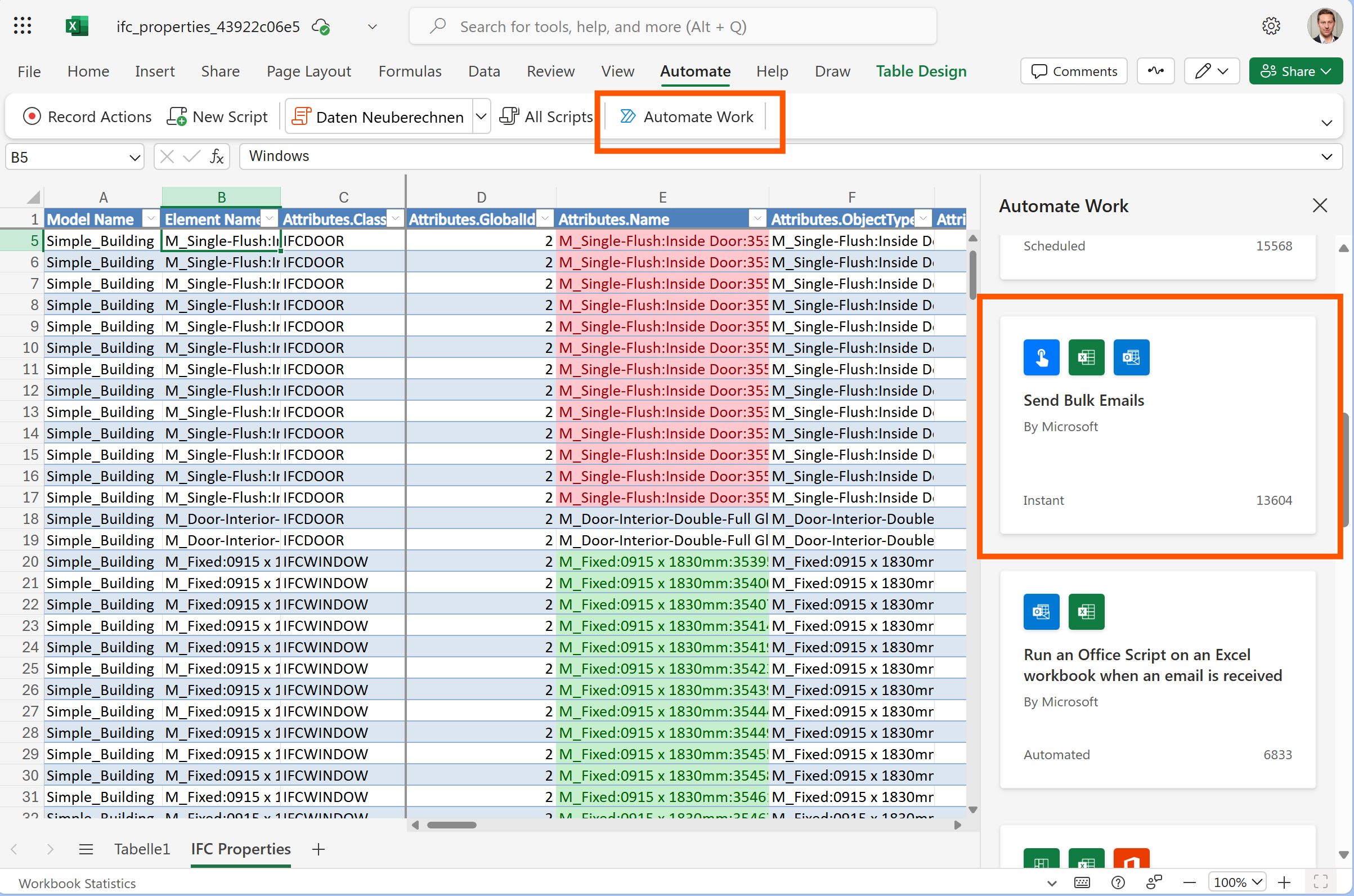Click the horizontal sheet scrollbar thumb
Screen dimensions: 1354x896
click(x=451, y=825)
